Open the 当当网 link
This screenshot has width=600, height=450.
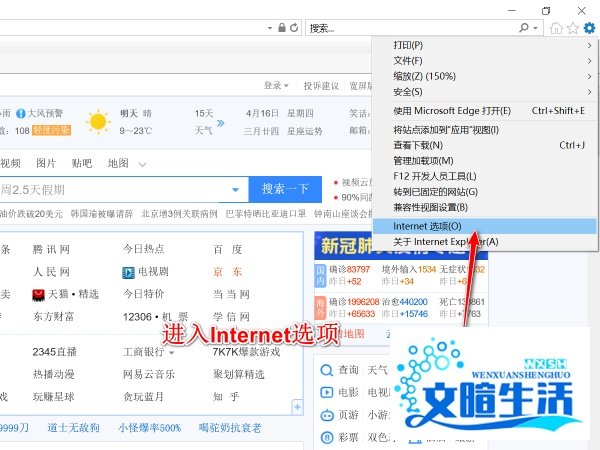tap(232, 295)
